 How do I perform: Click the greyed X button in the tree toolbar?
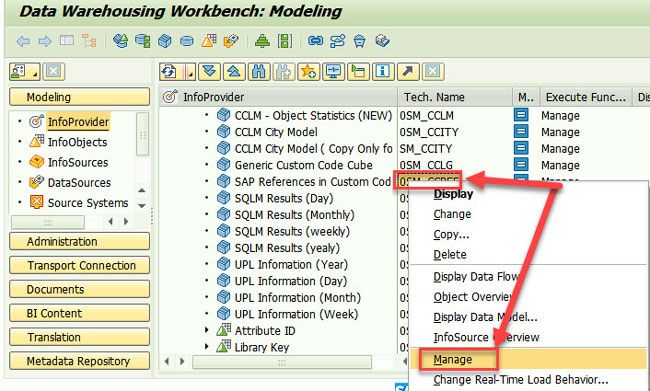pyautogui.click(x=433, y=72)
